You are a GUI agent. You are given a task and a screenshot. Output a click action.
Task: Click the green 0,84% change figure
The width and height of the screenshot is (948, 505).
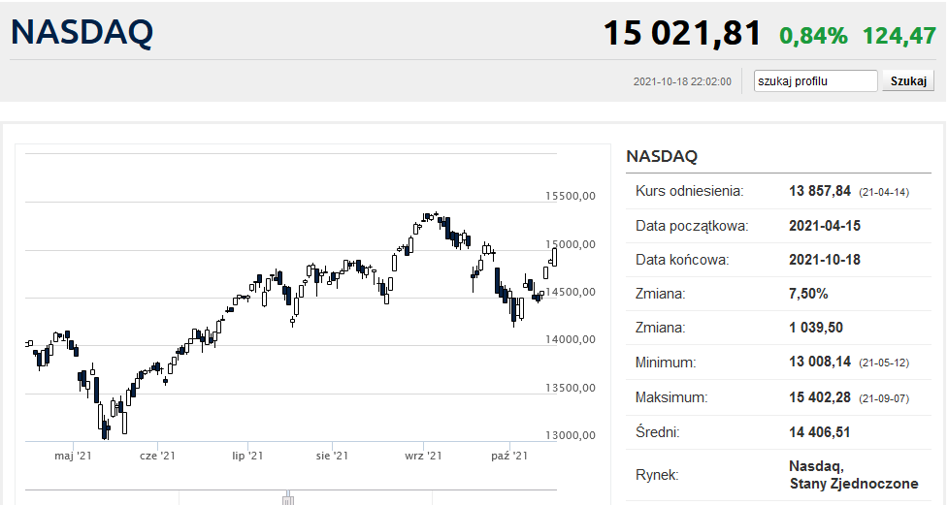813,36
